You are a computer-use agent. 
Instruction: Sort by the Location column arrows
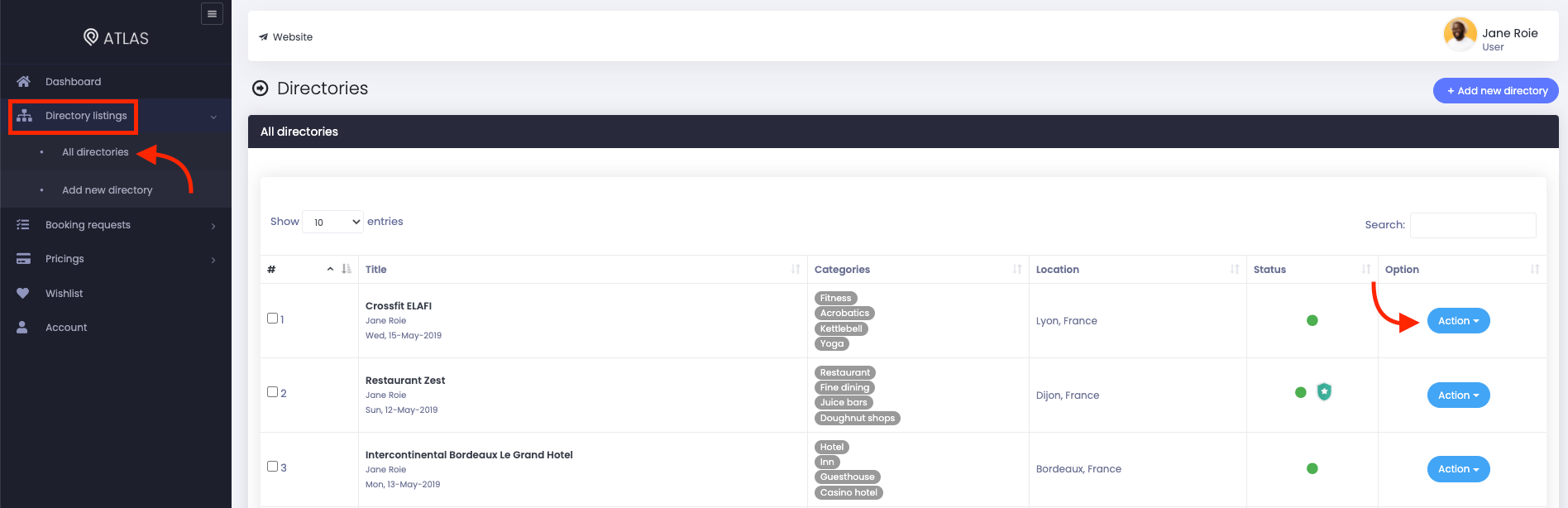click(1235, 269)
